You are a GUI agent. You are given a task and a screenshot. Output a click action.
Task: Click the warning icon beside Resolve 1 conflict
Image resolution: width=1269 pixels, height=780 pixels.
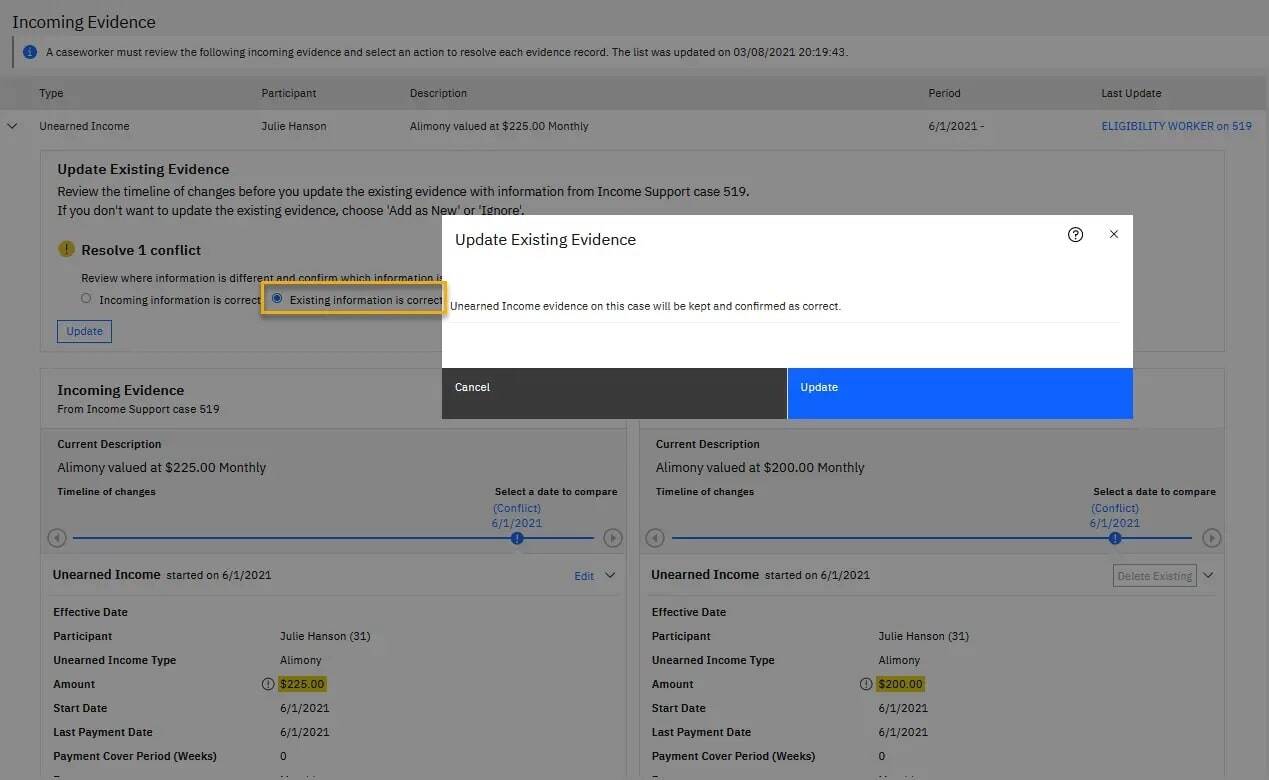pyautogui.click(x=66, y=250)
